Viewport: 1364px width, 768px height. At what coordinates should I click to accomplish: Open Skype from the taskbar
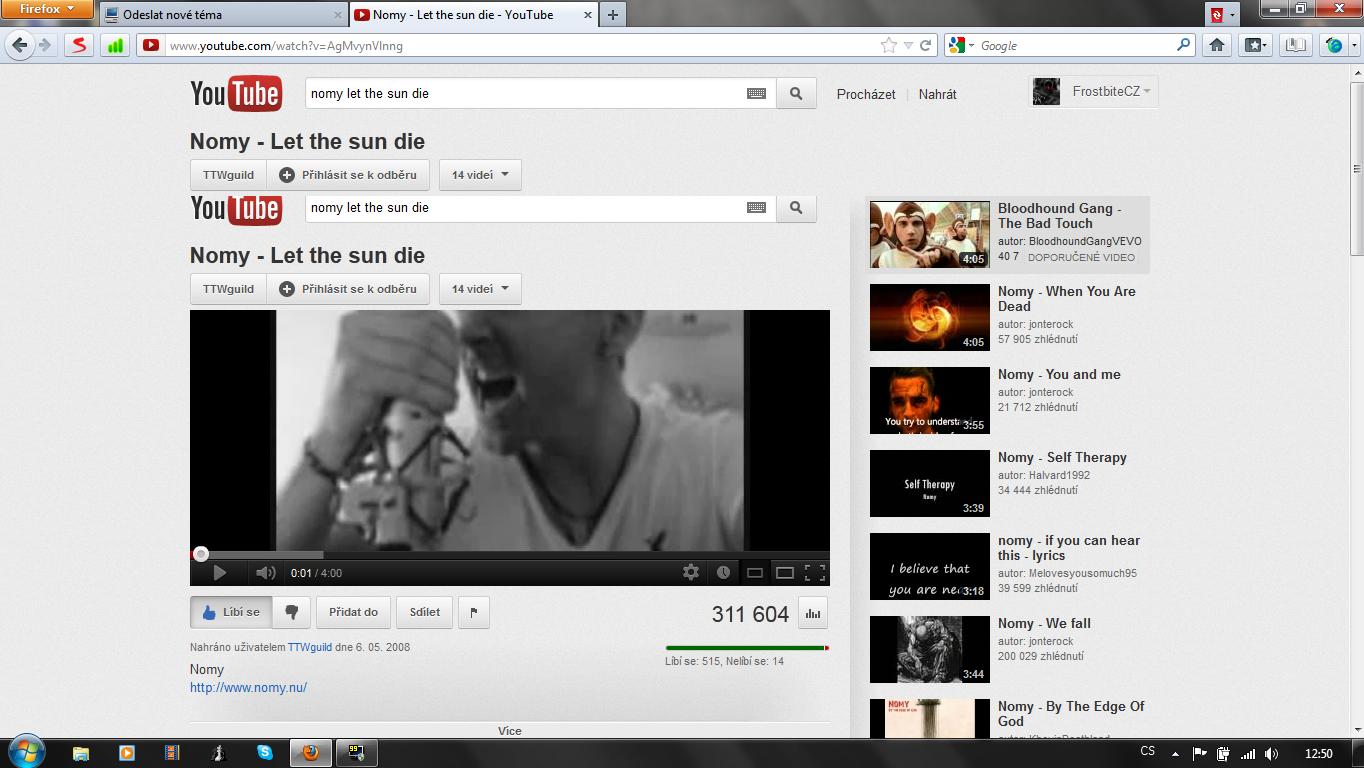265,752
